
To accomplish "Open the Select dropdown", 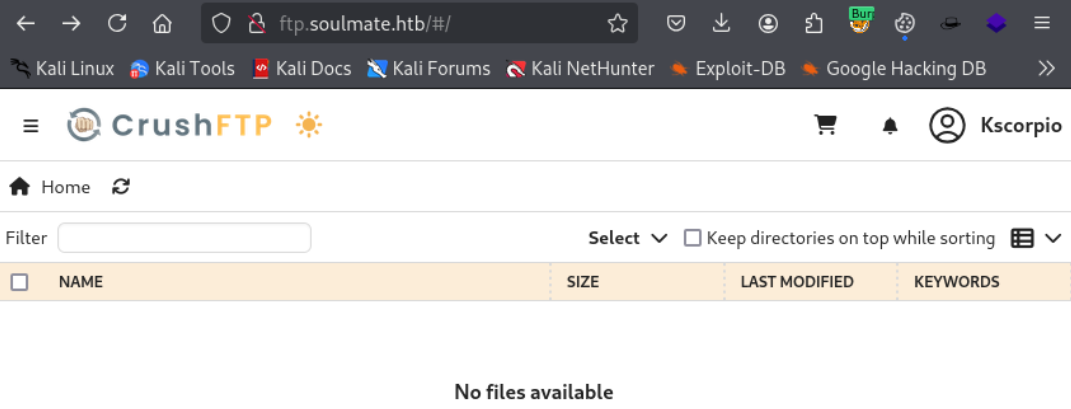I will tap(628, 238).
